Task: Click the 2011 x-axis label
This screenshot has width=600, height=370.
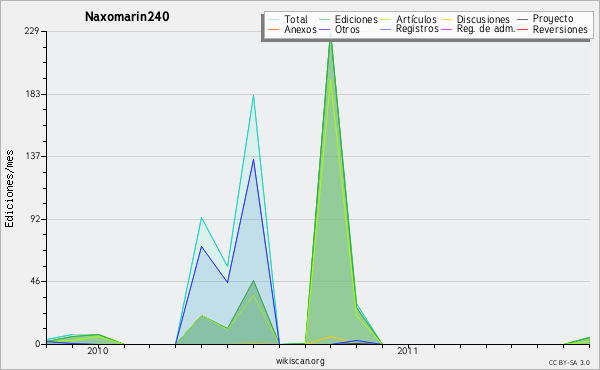Action: click(408, 350)
